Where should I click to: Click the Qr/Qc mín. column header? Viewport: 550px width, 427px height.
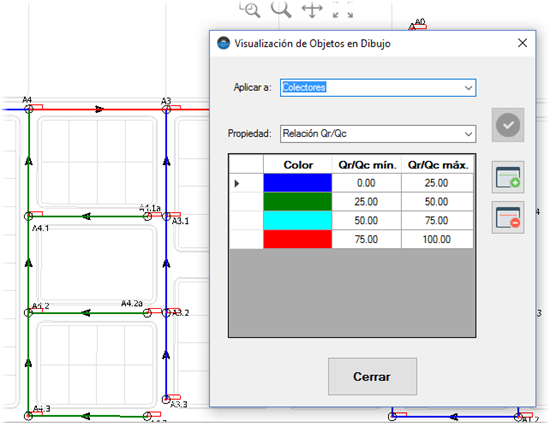[x=367, y=165]
